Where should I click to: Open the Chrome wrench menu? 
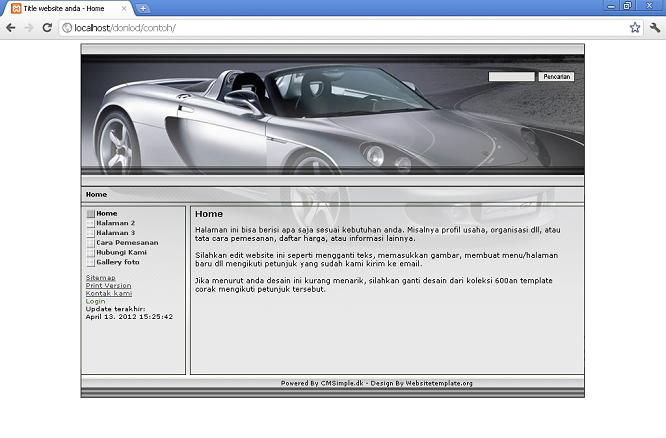[x=655, y=28]
